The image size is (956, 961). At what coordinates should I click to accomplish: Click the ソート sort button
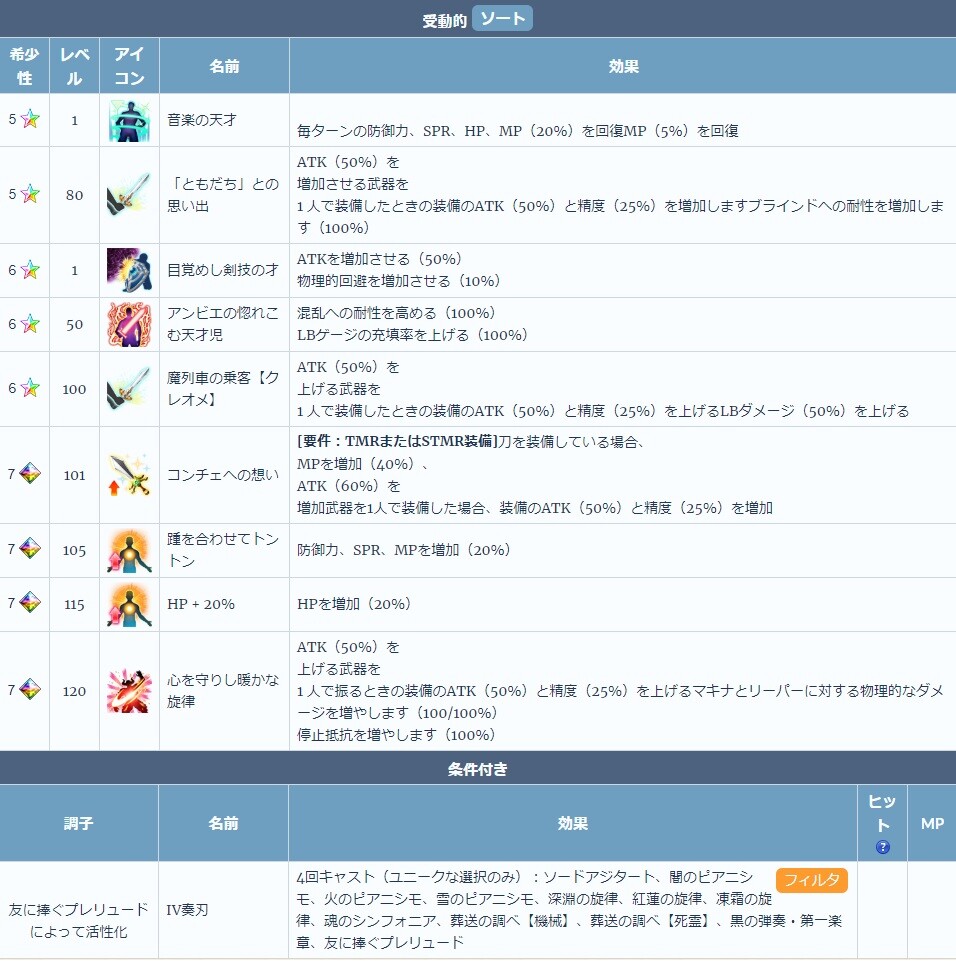[x=503, y=18]
